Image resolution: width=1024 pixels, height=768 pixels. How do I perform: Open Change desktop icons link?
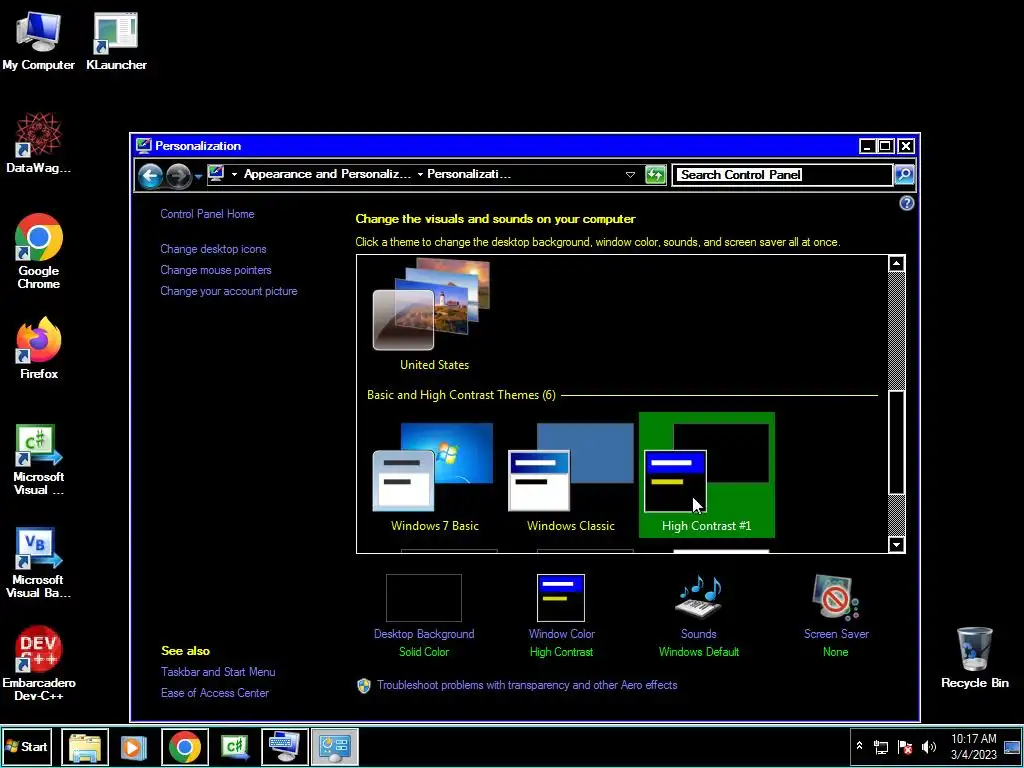point(213,249)
